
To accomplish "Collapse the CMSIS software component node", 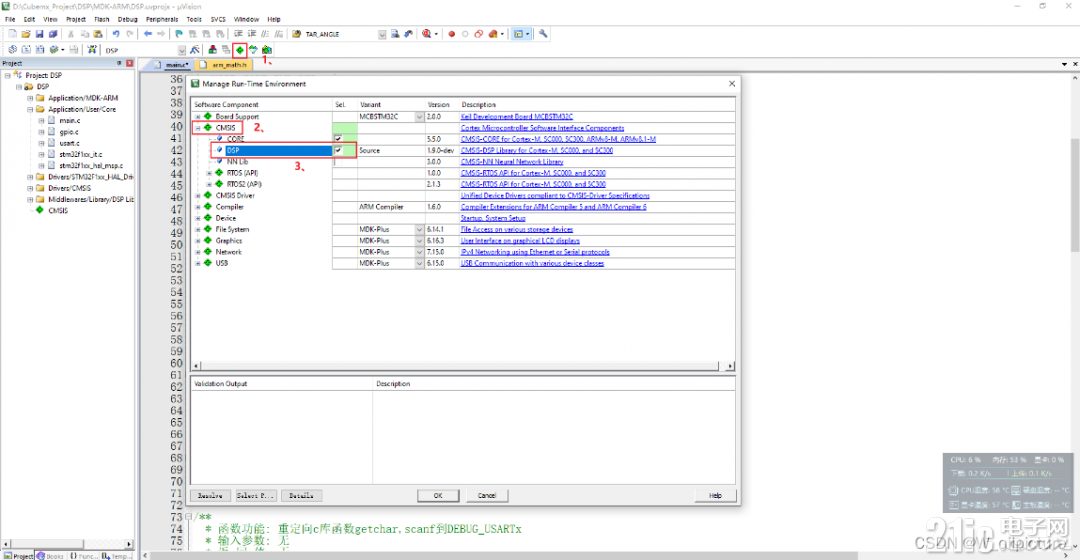I will pos(198,127).
